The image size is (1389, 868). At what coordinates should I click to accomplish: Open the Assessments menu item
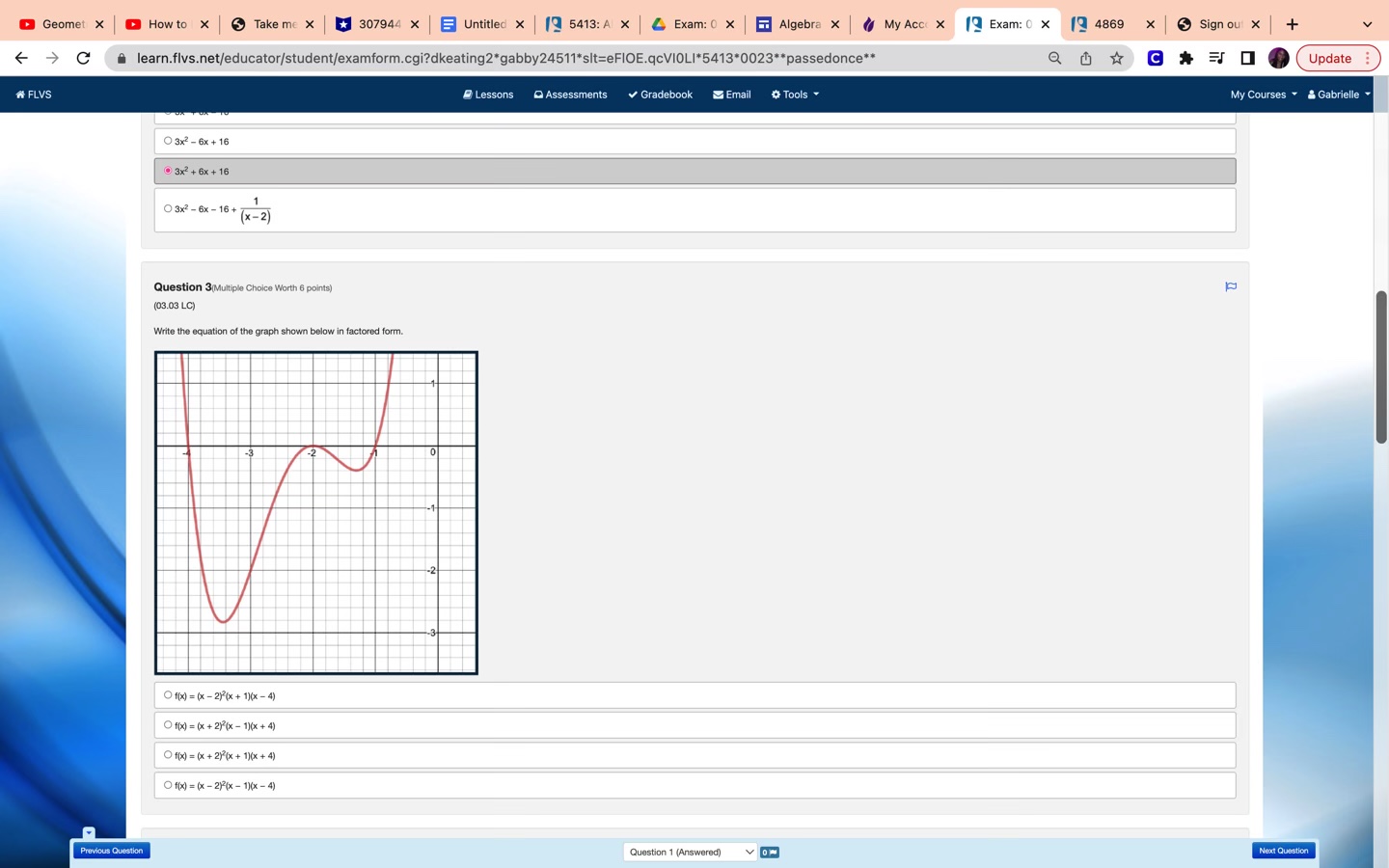point(570,95)
